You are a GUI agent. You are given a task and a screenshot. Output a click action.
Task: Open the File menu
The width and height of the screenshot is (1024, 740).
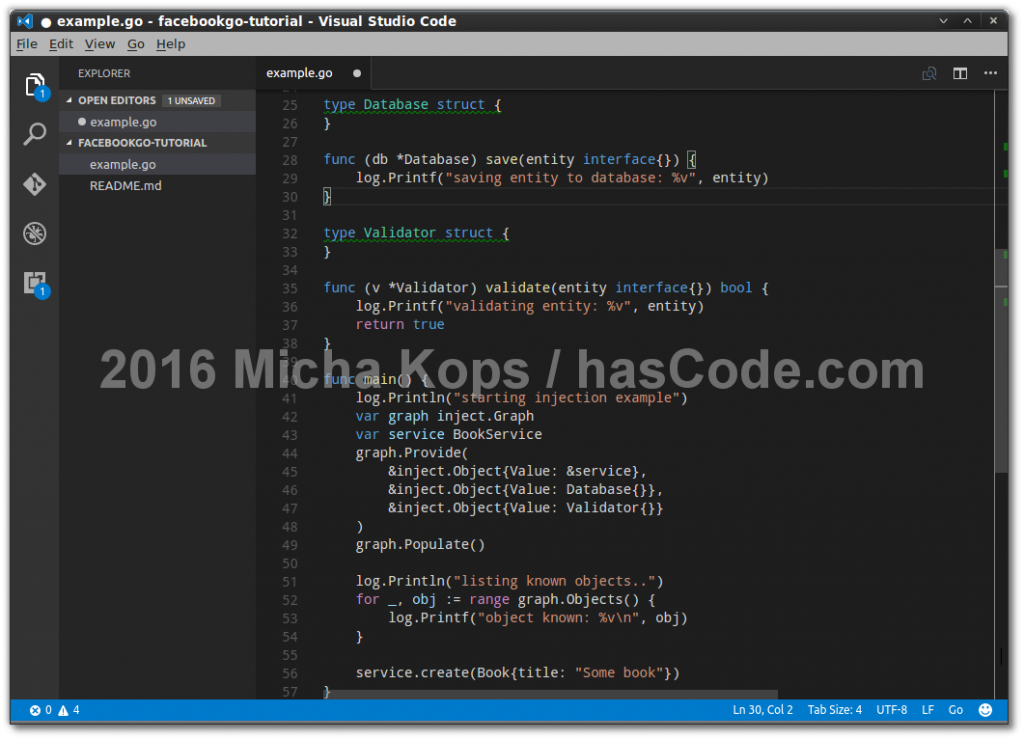[x=26, y=44]
